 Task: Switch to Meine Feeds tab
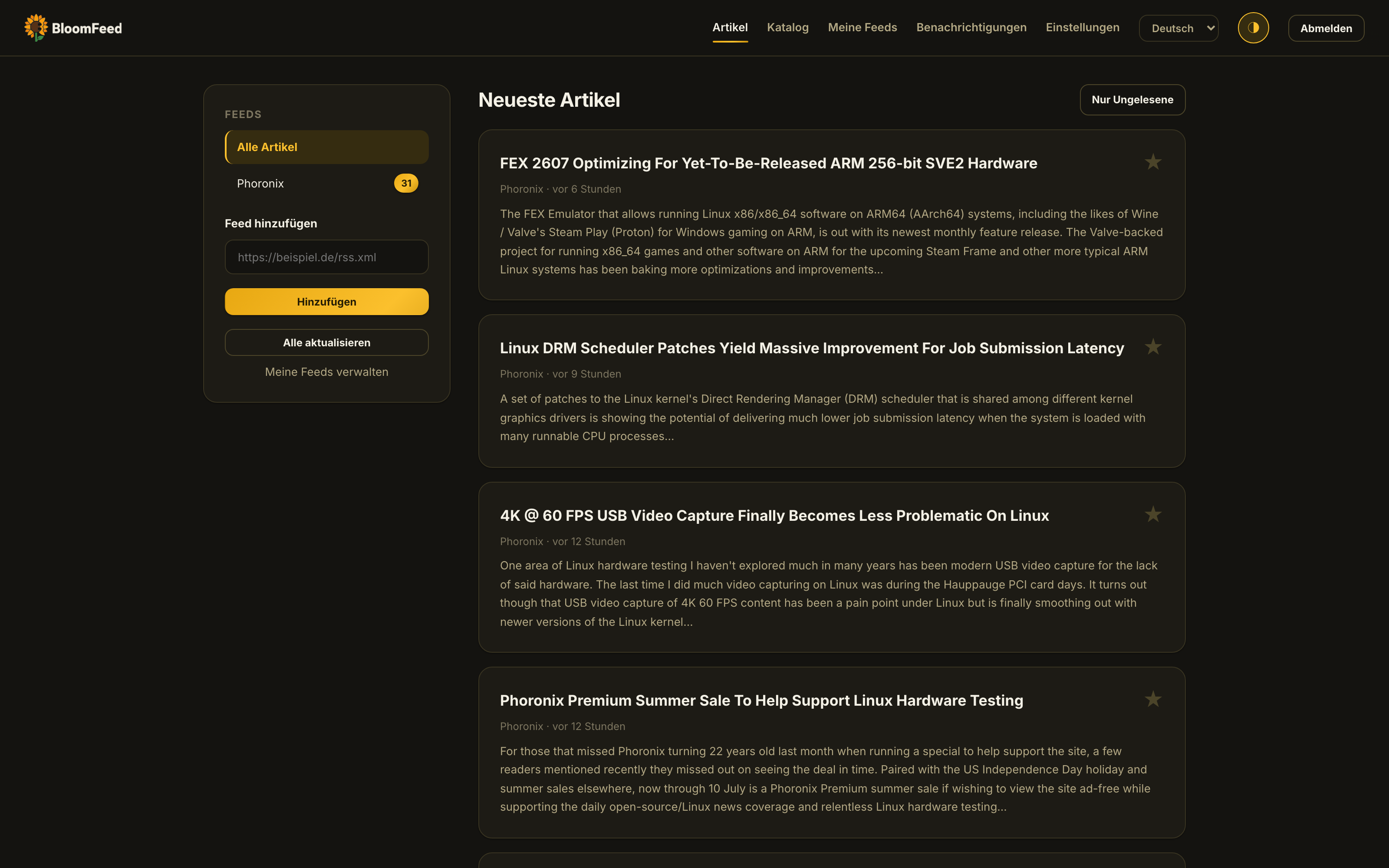(x=862, y=27)
